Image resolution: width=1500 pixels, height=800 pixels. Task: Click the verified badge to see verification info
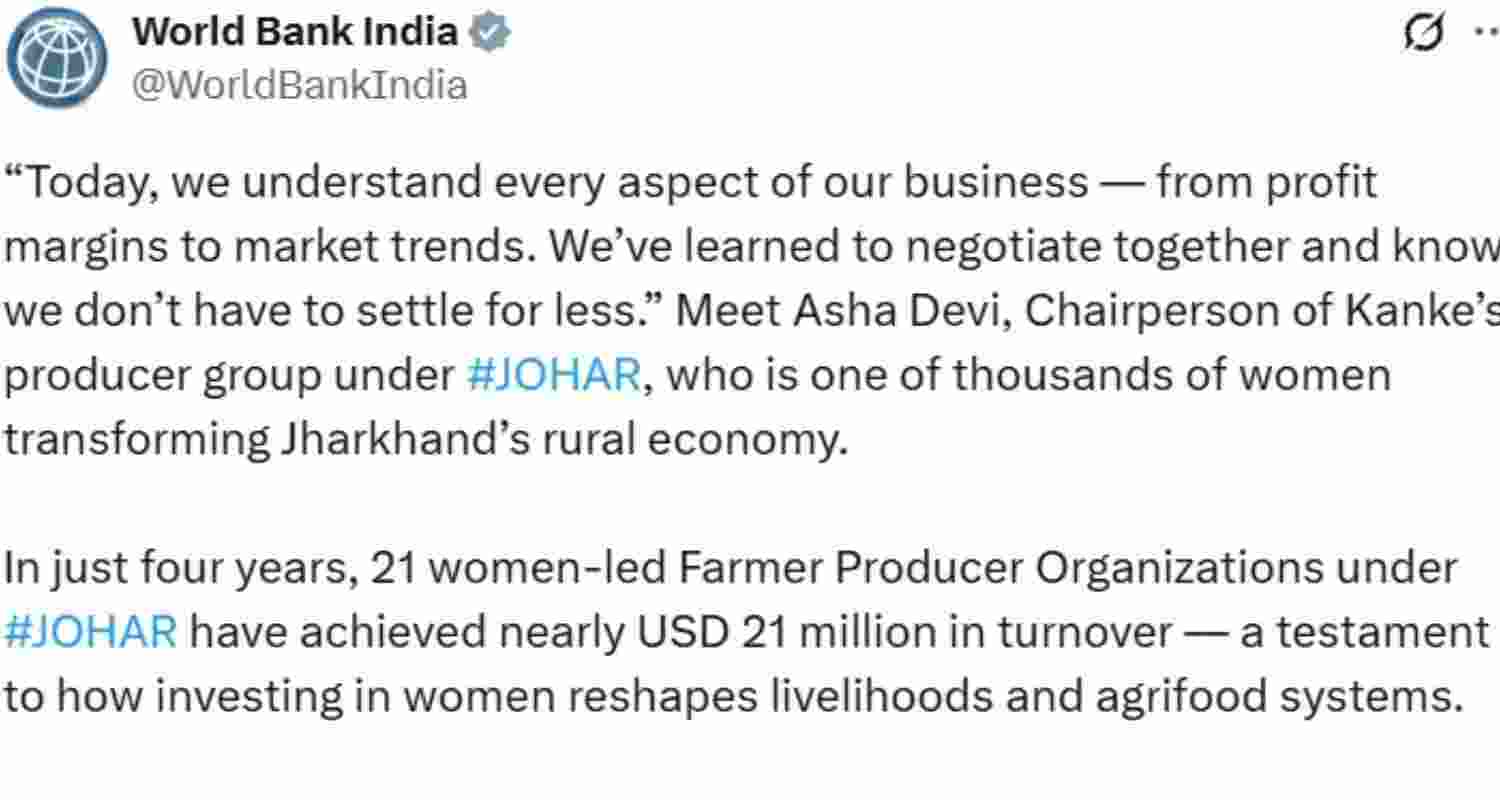pos(489,30)
